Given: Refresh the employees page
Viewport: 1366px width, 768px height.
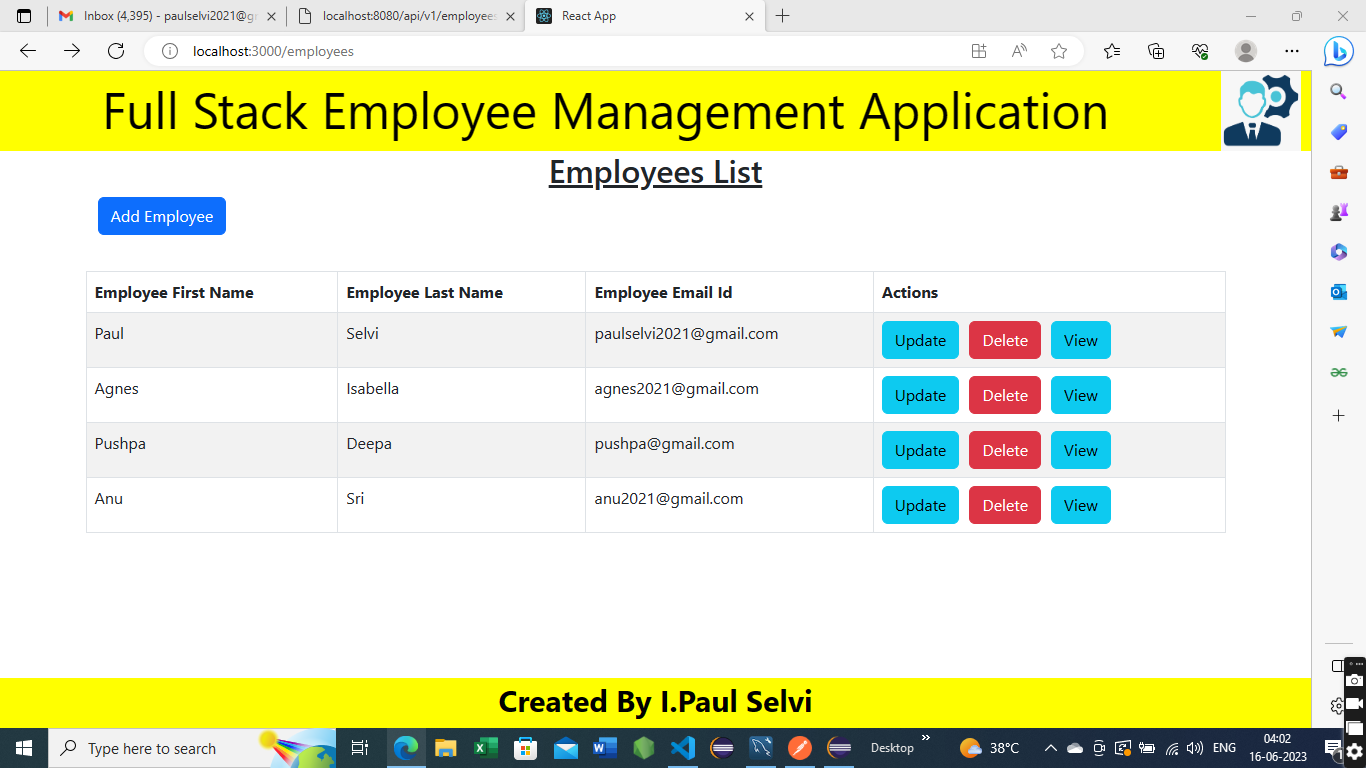Looking at the screenshot, I should coord(116,51).
